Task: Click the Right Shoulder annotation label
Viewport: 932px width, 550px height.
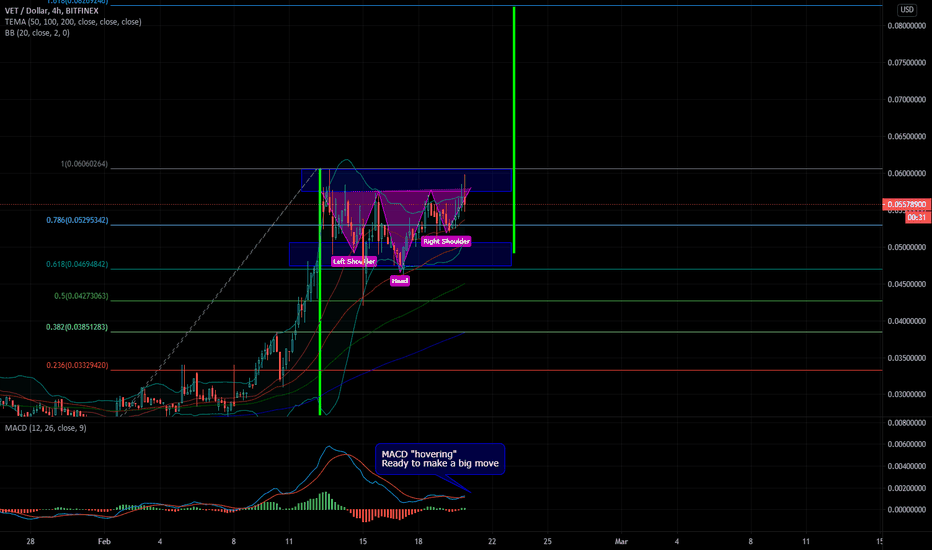Action: (446, 241)
